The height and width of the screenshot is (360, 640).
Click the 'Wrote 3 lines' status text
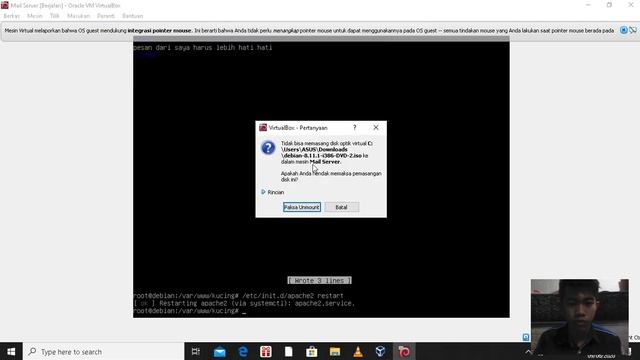(x=319, y=280)
